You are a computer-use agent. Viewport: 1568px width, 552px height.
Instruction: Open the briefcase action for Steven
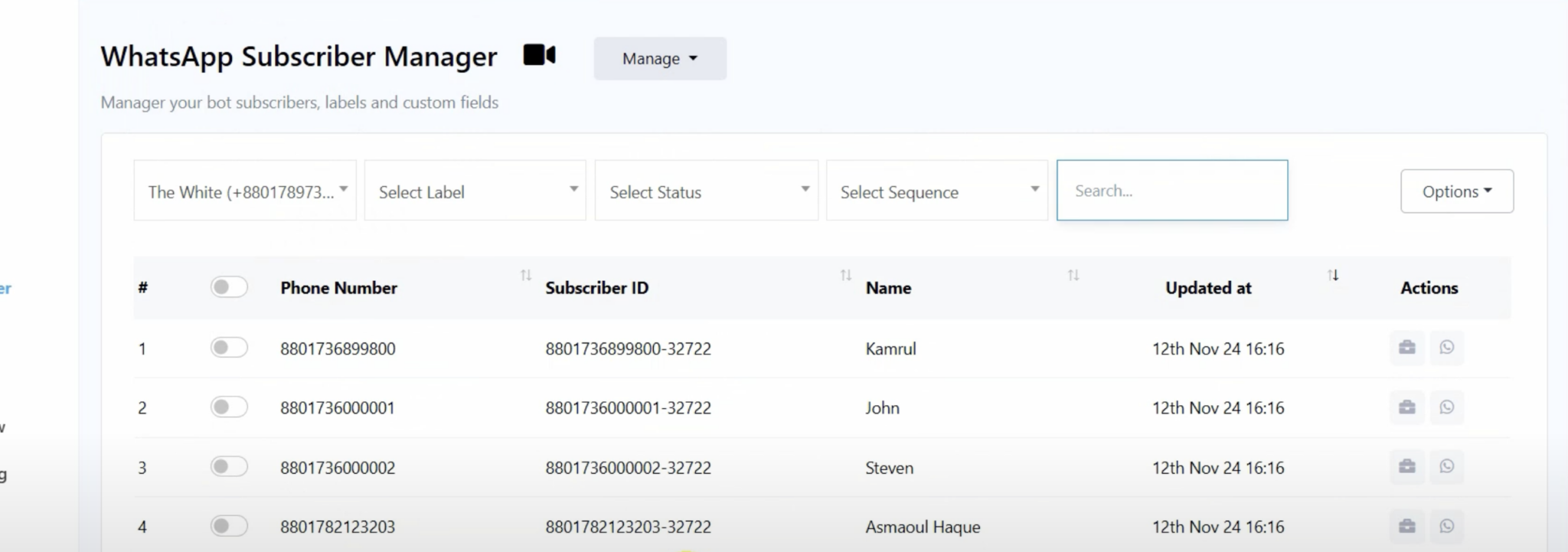pyautogui.click(x=1407, y=466)
